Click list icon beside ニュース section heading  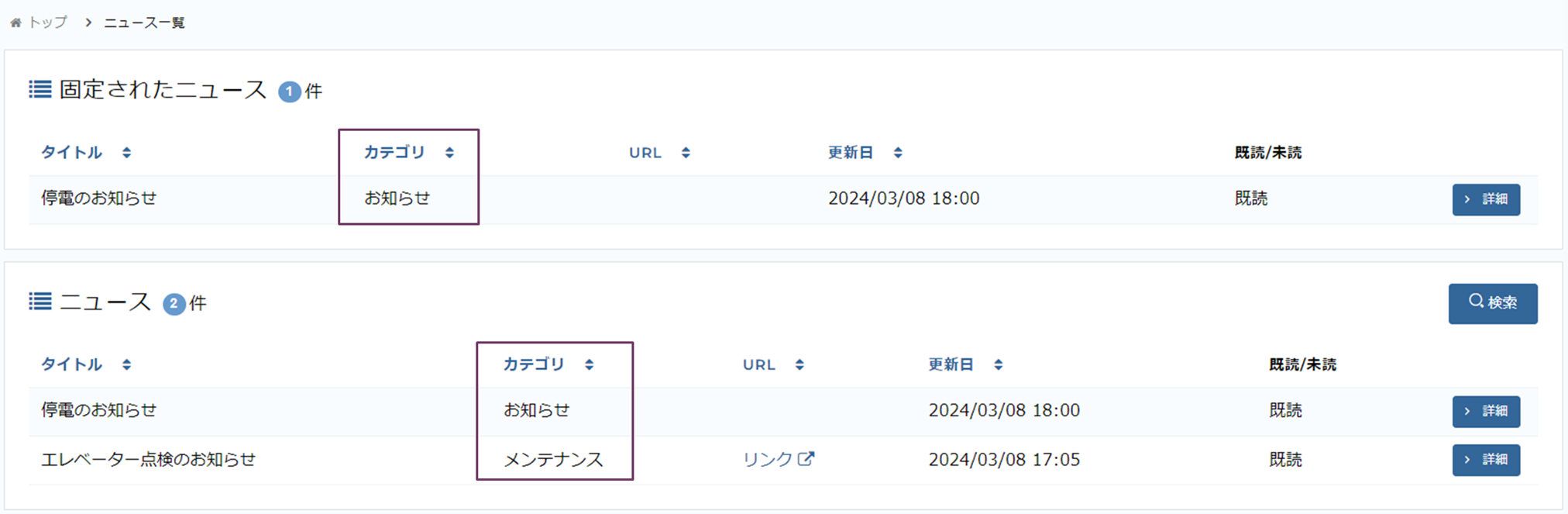(40, 302)
